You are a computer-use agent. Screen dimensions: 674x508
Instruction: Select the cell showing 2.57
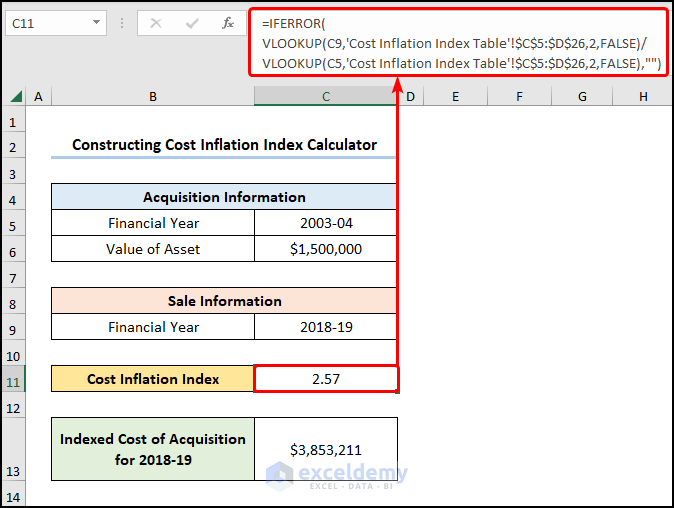326,379
